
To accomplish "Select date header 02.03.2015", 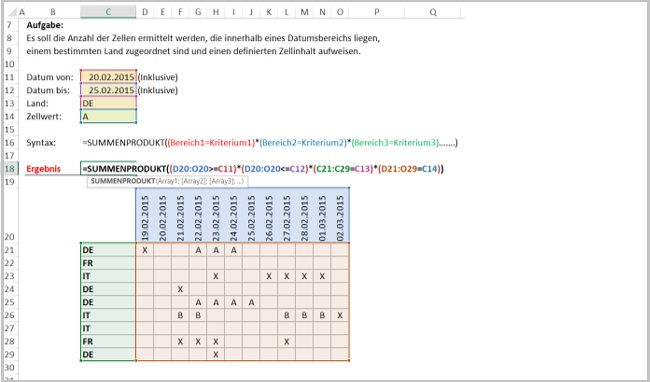I will click(x=340, y=215).
